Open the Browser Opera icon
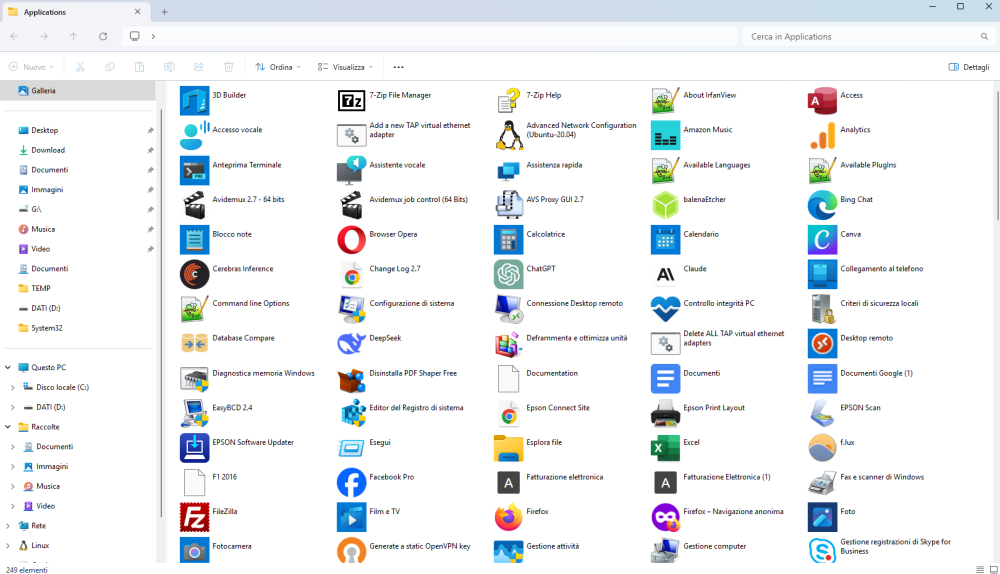 coord(351,240)
